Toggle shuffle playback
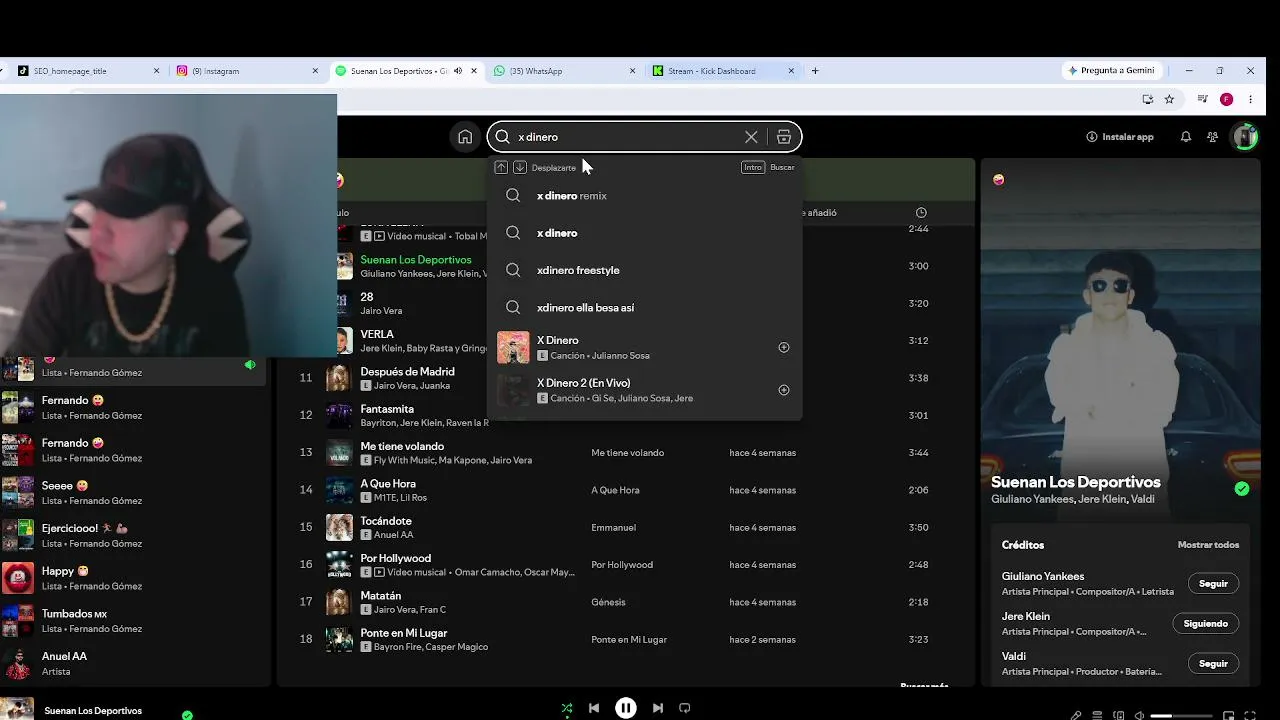Image resolution: width=1280 pixels, height=720 pixels. click(x=567, y=708)
